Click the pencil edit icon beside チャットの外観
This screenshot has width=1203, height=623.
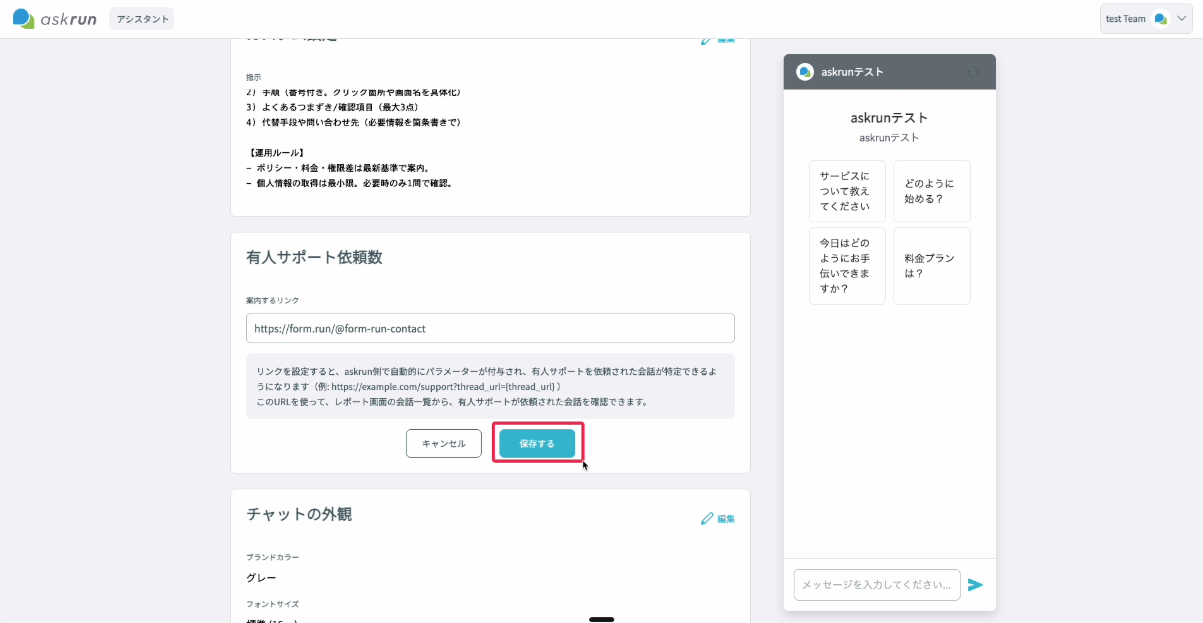coord(707,519)
